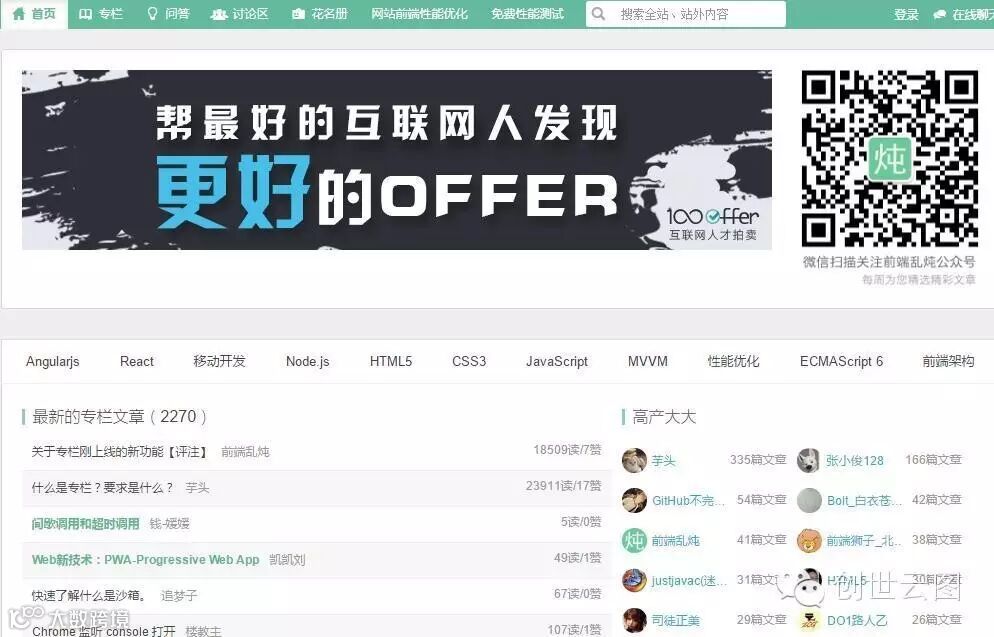Screen dimensions: 994x637
Task: Open the 专栏 nav item
Action: pyautogui.click(x=101, y=14)
